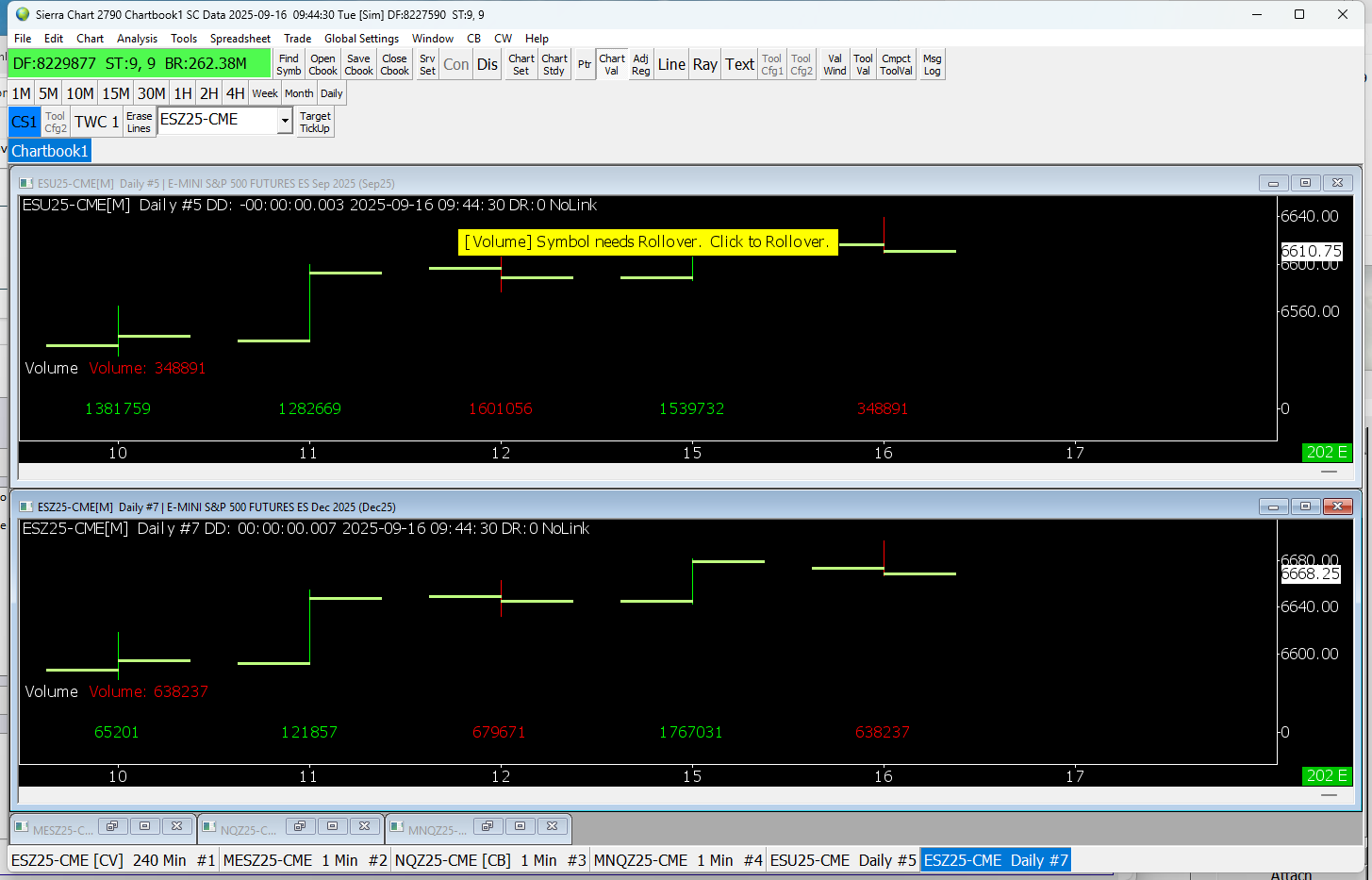Switch to ESZ25-CME Daily #7 tab
Viewport: 1372px width, 880px height.
[996, 860]
